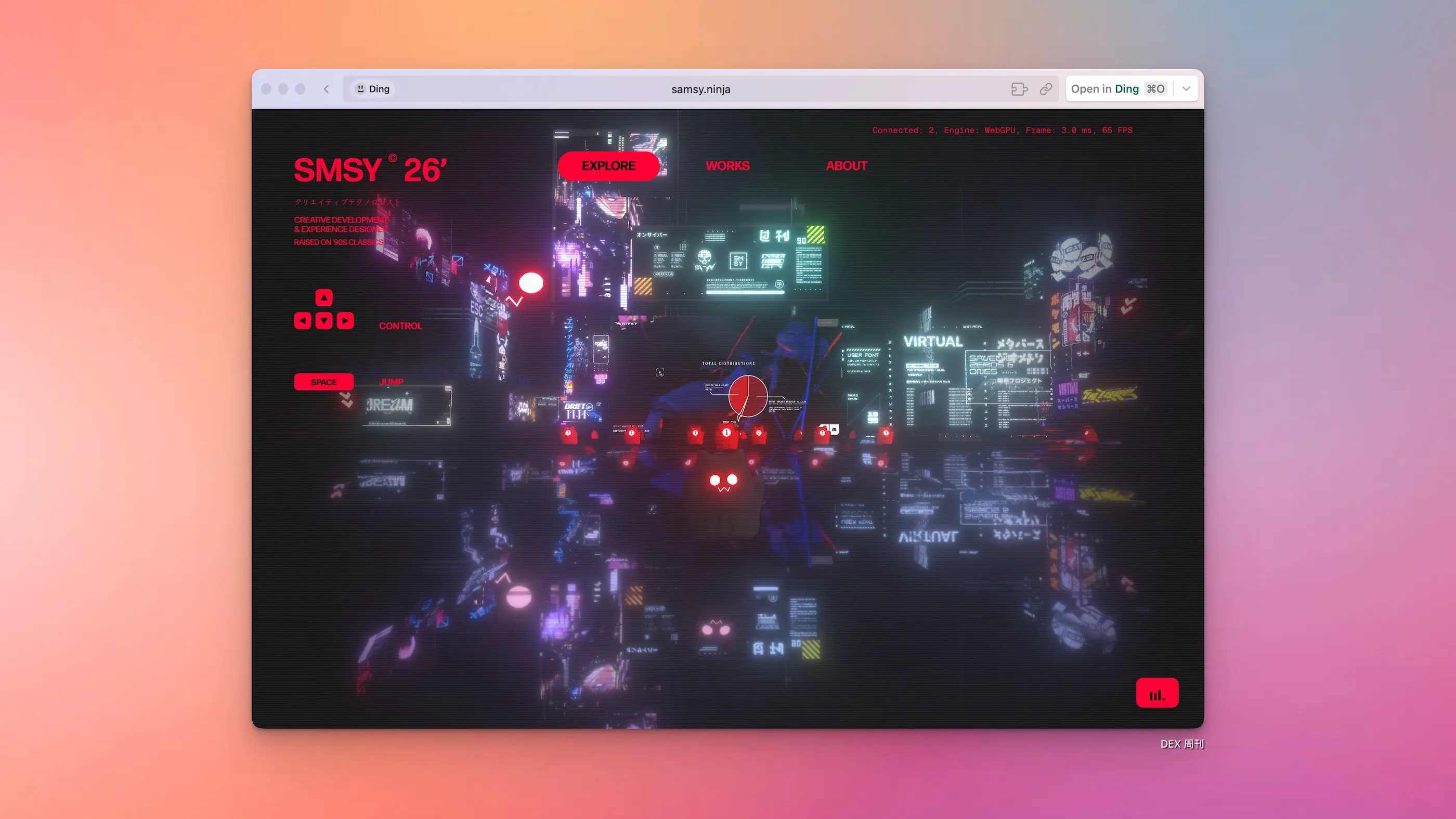The image size is (1456, 819).
Task: Click the extension puzzle icon in the toolbar
Action: click(x=1019, y=89)
